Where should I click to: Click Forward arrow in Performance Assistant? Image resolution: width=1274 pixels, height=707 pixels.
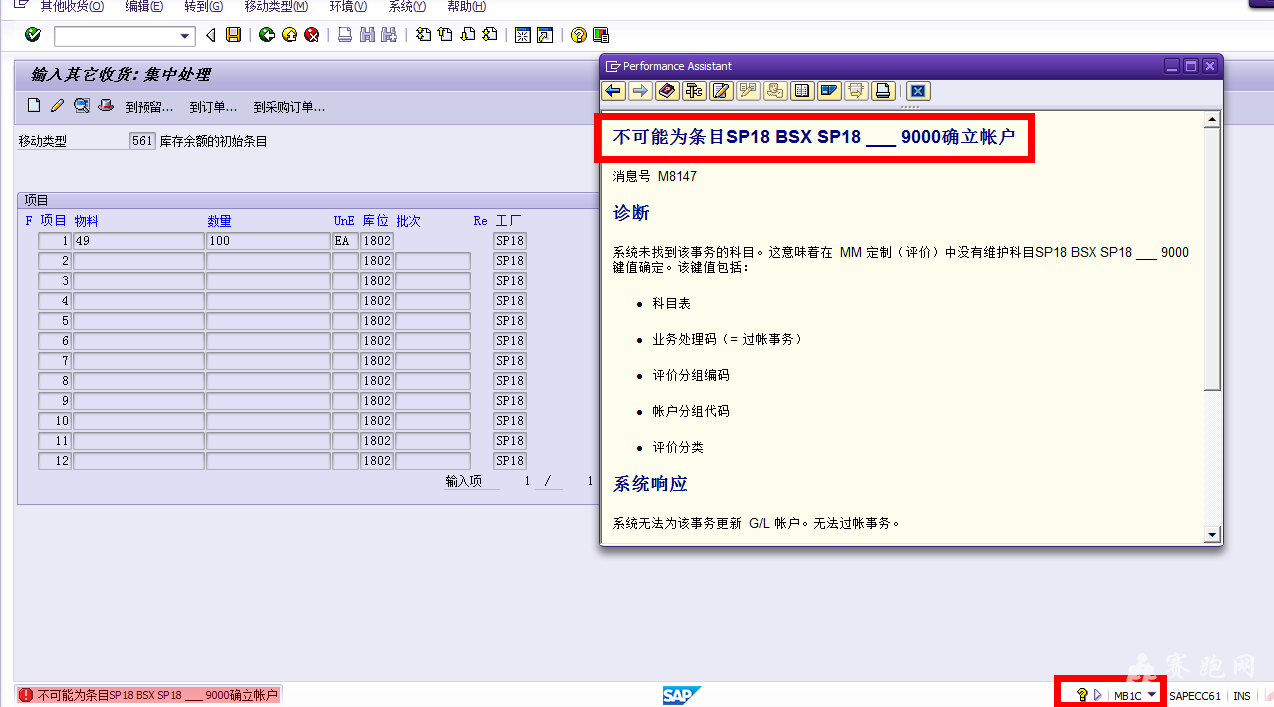[x=640, y=91]
